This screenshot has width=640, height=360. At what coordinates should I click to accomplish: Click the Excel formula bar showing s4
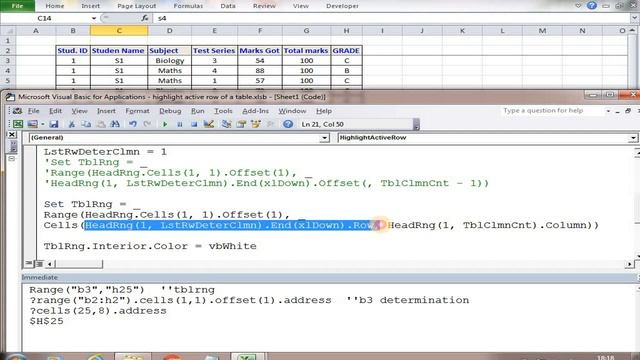pyautogui.click(x=392, y=18)
